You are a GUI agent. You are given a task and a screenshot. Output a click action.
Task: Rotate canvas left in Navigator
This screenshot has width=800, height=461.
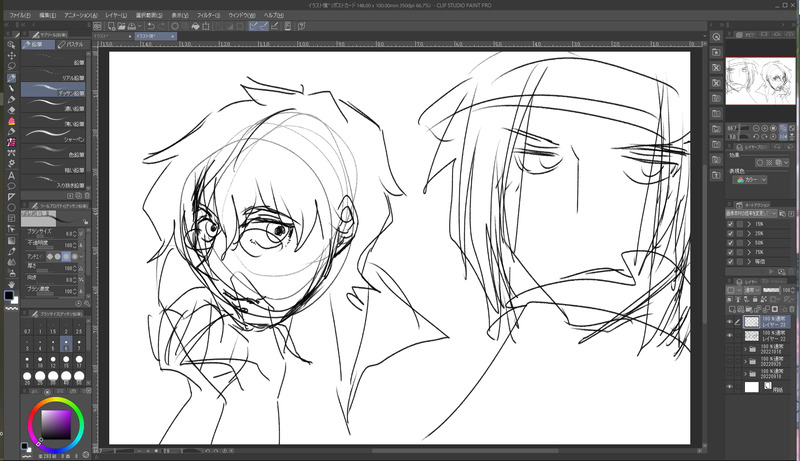(x=757, y=137)
